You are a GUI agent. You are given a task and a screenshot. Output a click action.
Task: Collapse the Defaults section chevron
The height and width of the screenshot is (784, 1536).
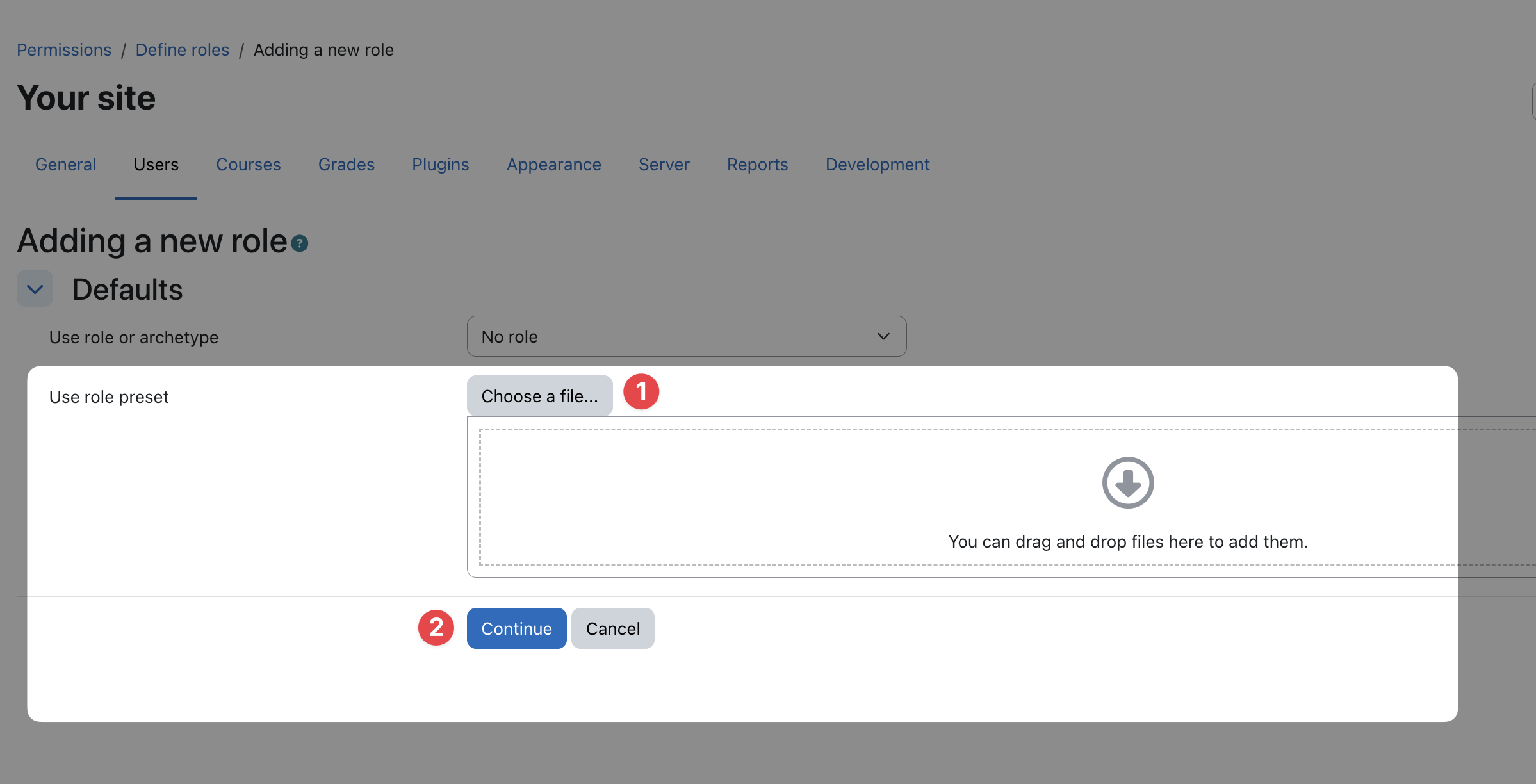click(35, 289)
